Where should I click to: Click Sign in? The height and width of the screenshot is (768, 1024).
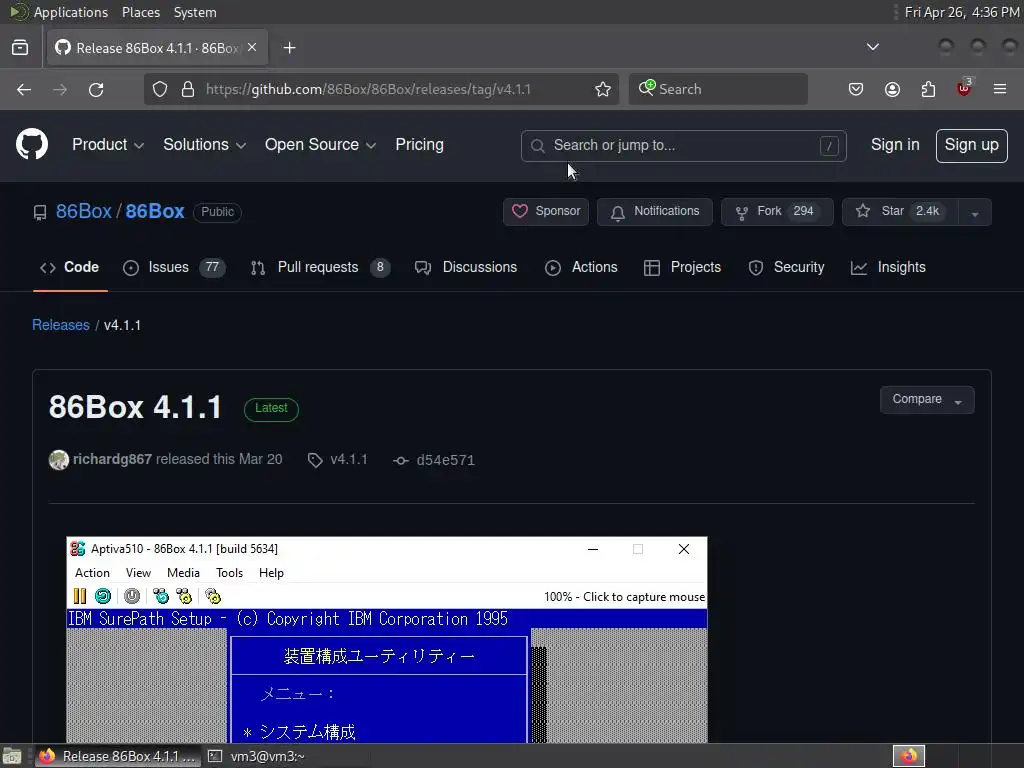[x=895, y=145]
